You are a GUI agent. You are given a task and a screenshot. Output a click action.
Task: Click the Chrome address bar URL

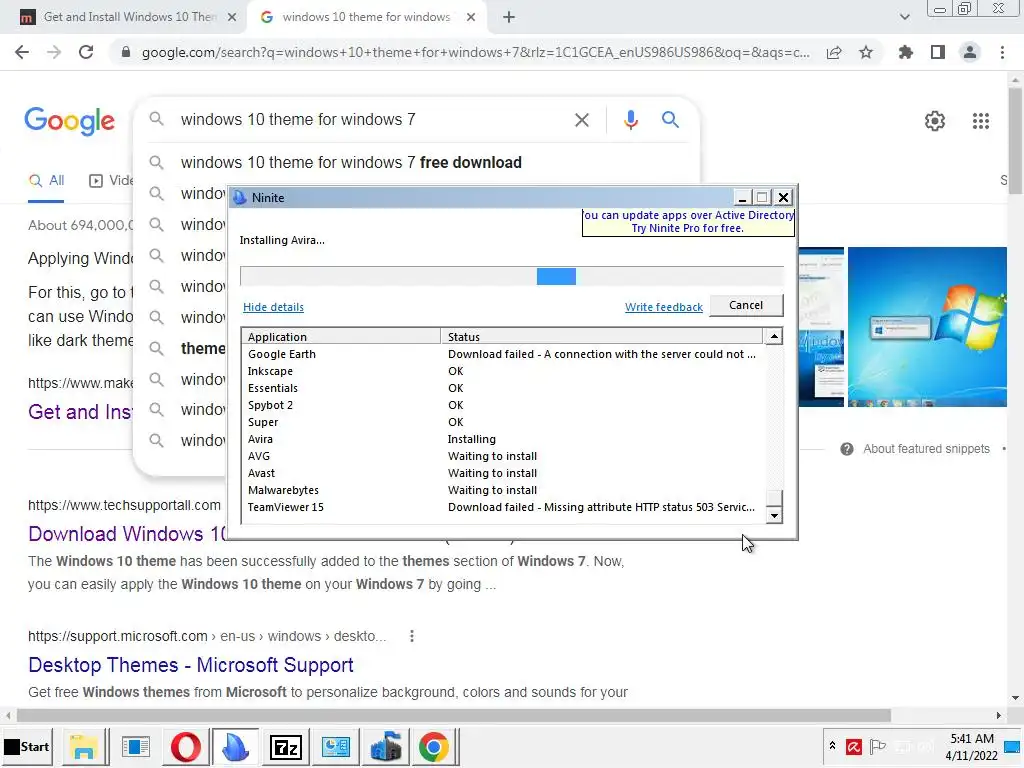[475, 53]
